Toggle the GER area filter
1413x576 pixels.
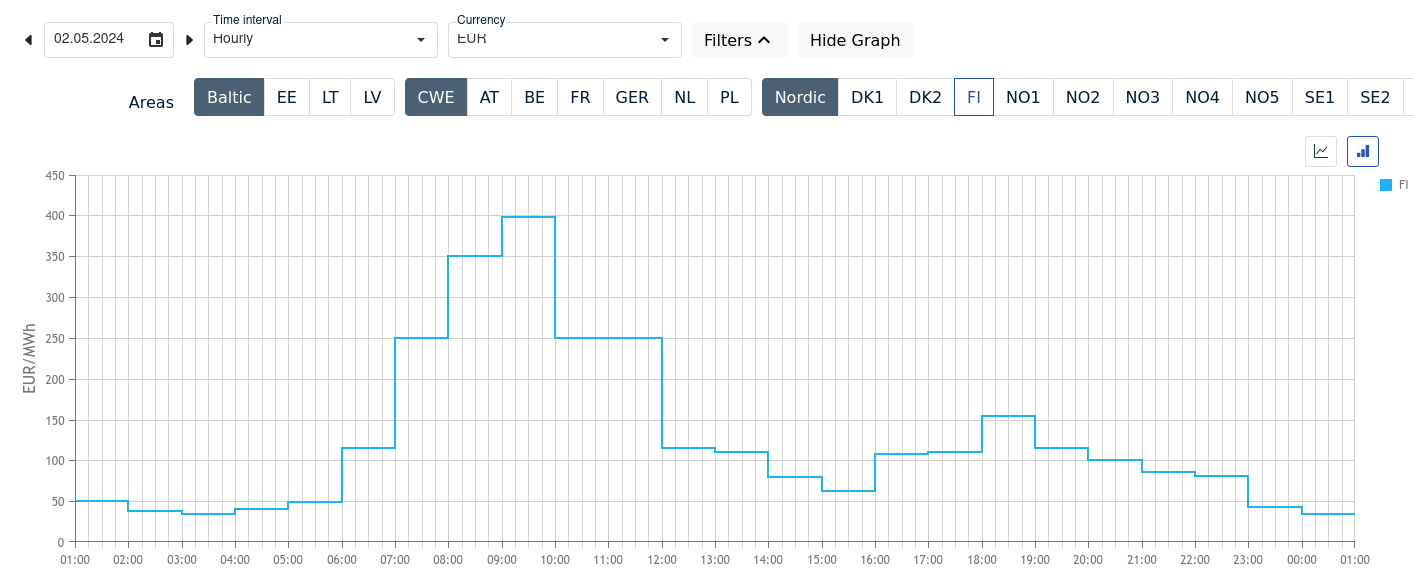(632, 98)
